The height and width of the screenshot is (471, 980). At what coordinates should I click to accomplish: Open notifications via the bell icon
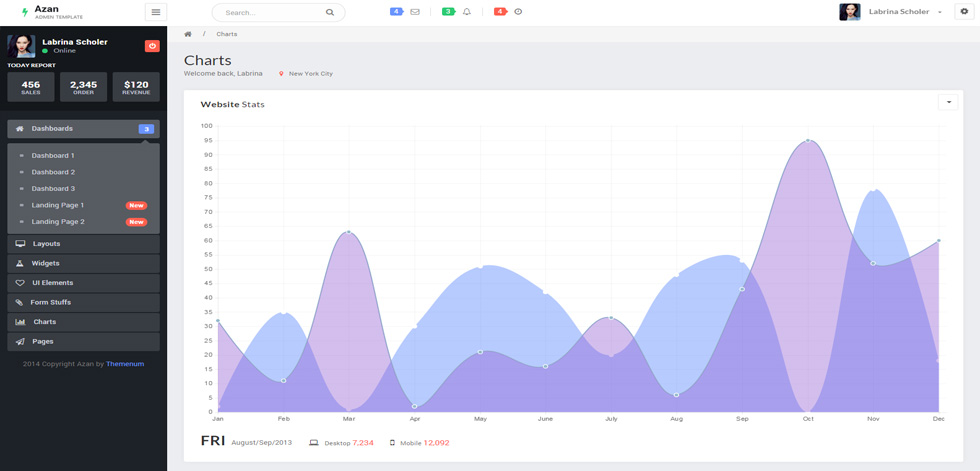pos(467,12)
